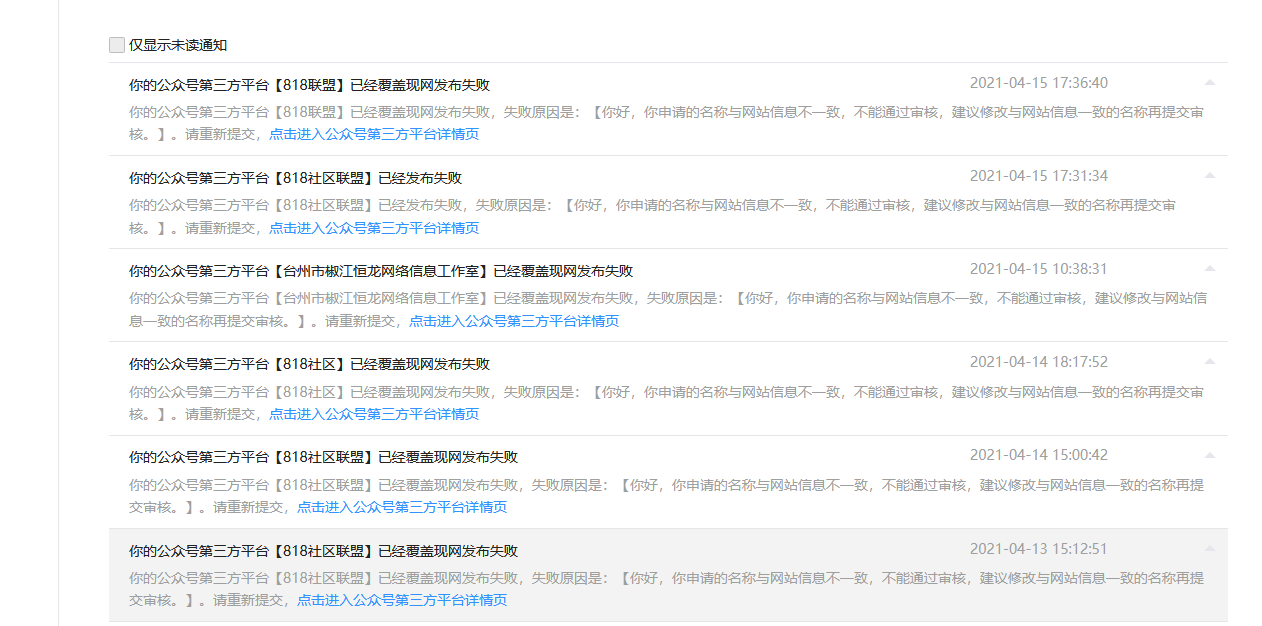Click the notification title dated 2021-04-14 15:00:42
Image resolution: width=1262 pixels, height=626 pixels.
pyautogui.click(x=323, y=457)
